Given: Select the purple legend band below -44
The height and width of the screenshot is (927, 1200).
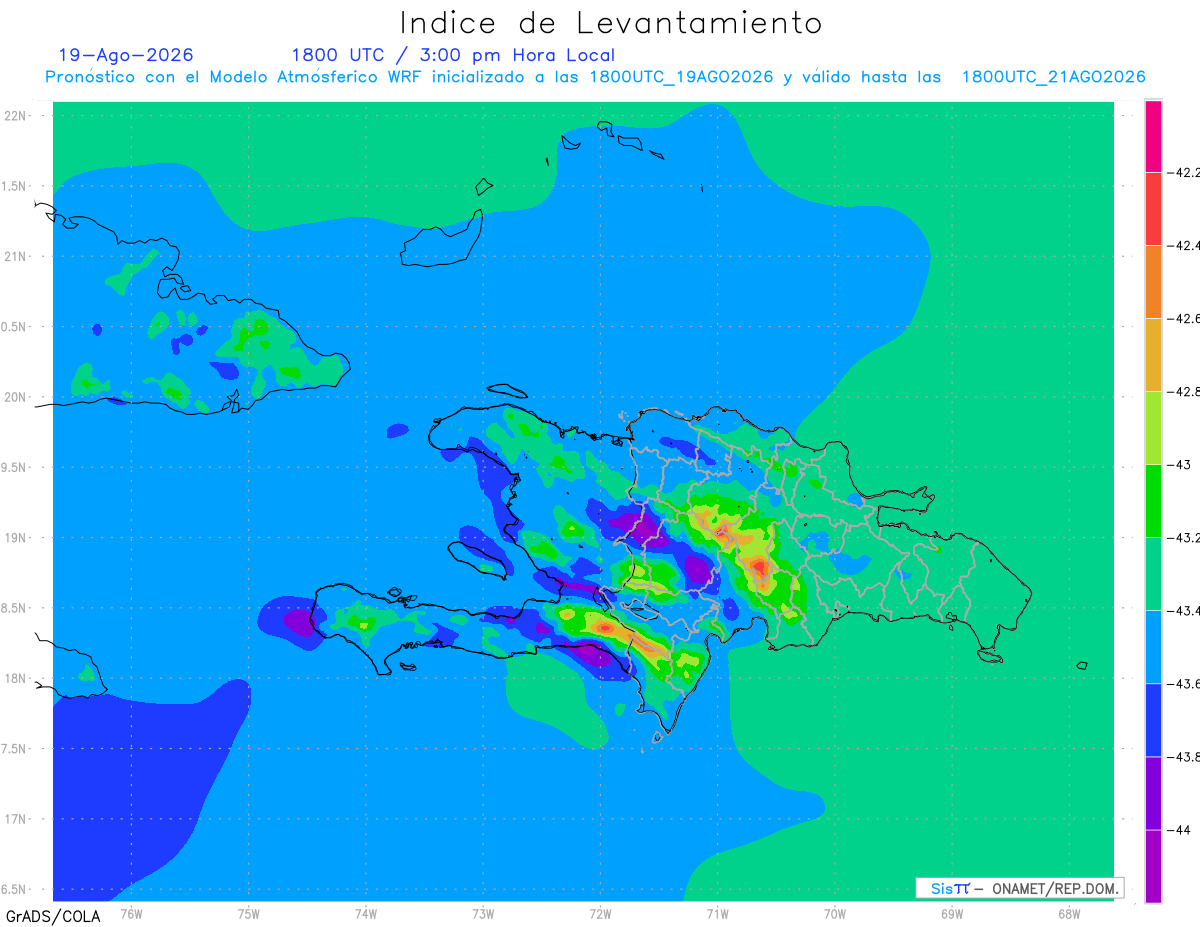Looking at the screenshot, I should [1153, 866].
